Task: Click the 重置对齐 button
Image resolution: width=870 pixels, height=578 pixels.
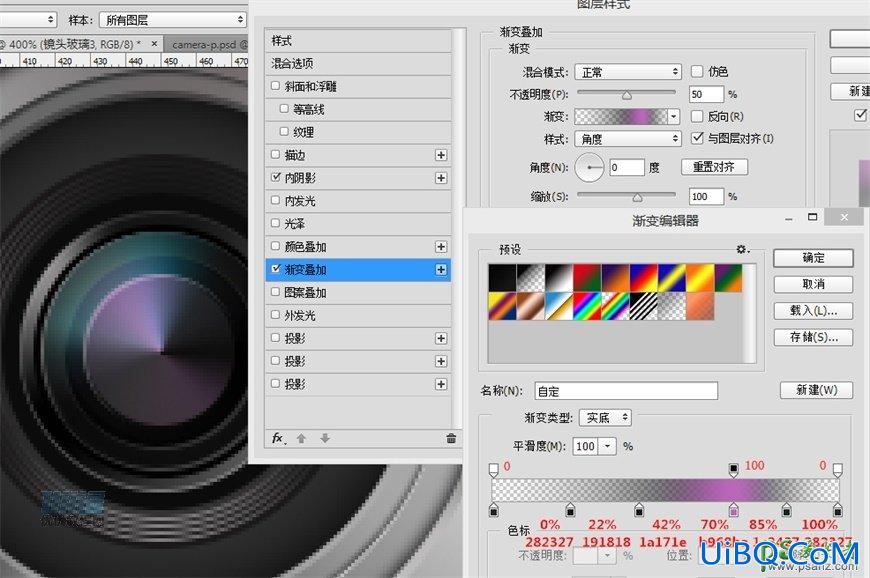Action: click(714, 167)
